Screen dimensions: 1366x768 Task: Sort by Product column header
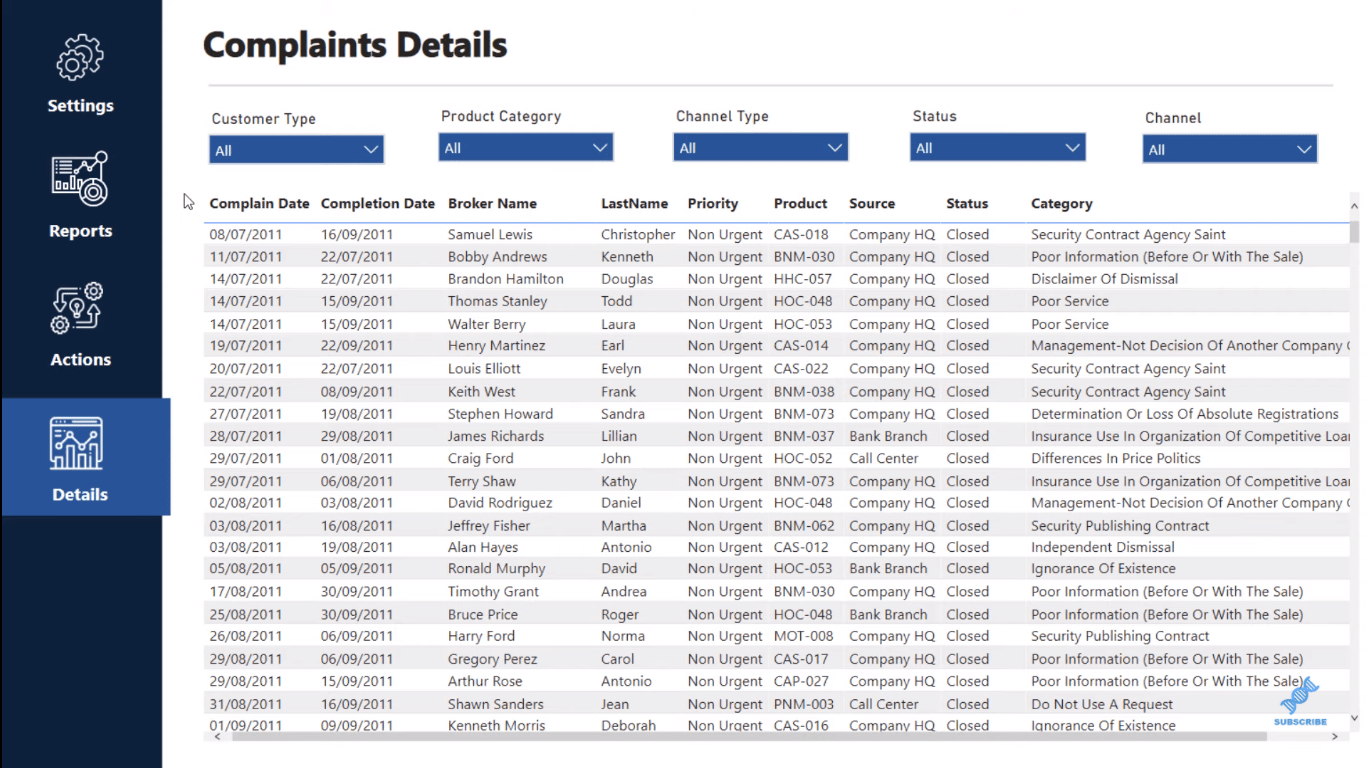click(x=800, y=204)
